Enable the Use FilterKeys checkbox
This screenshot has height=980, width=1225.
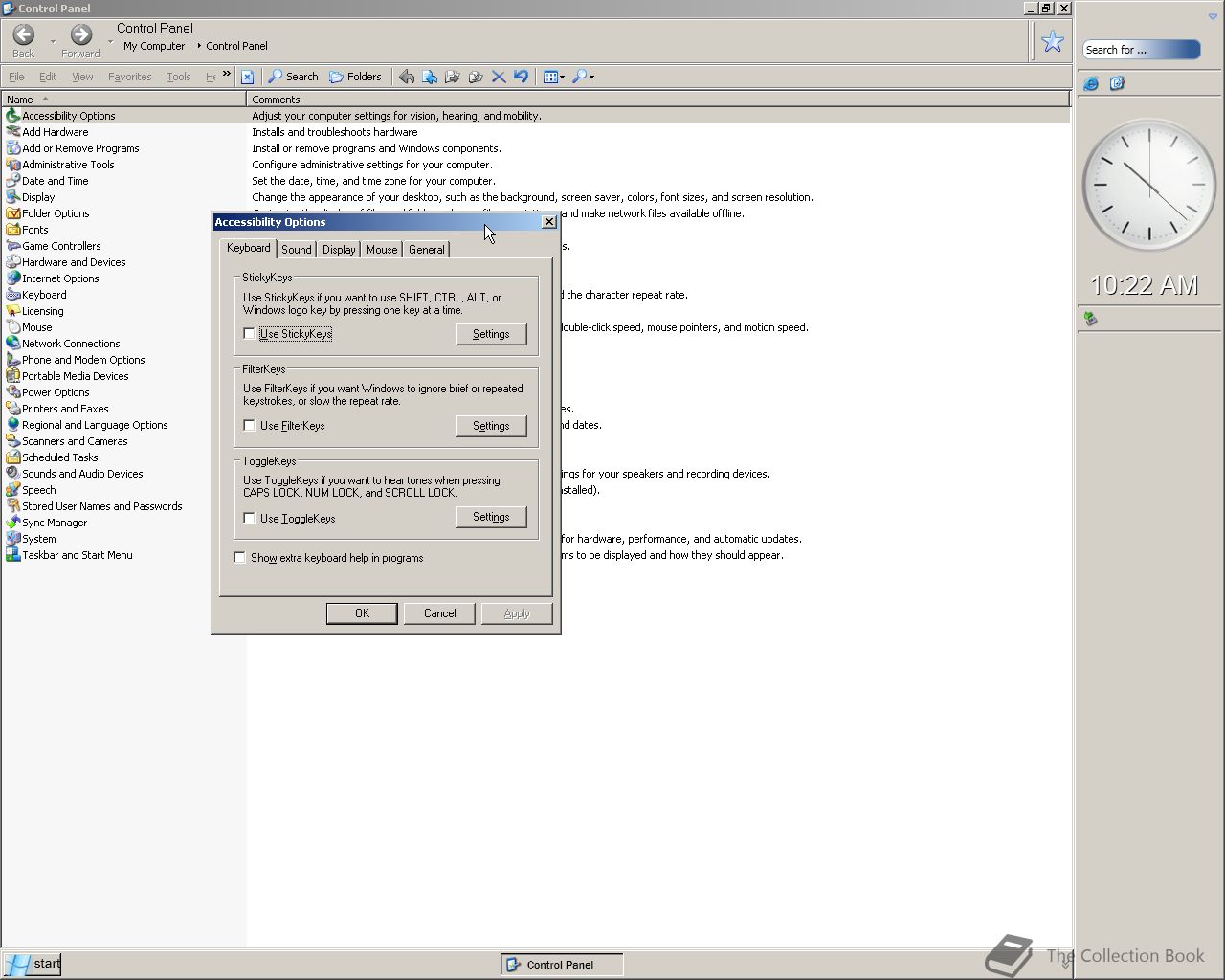[x=249, y=426]
